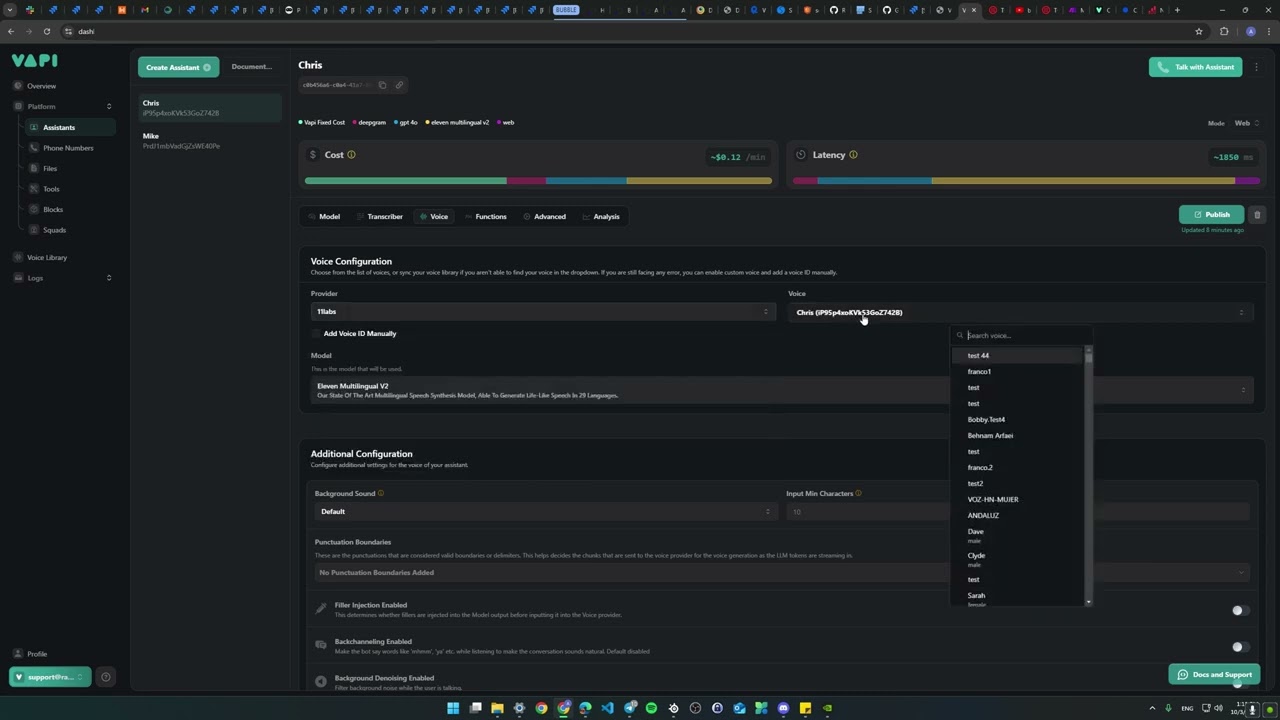The height and width of the screenshot is (720, 1280).
Task: Click the Documentation button
Action: click(x=251, y=67)
